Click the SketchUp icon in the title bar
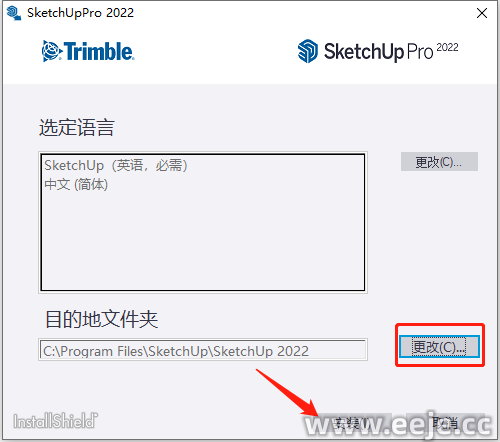This screenshot has width=500, height=442. pos(14,13)
